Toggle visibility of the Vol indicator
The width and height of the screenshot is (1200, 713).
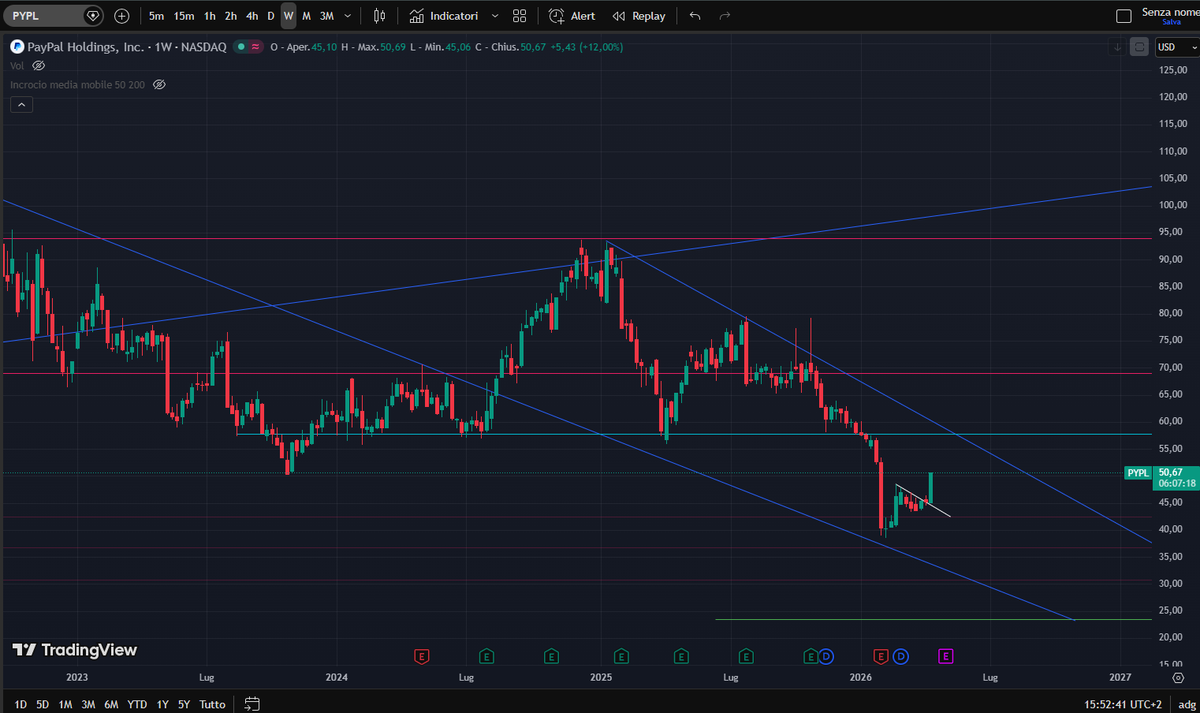click(x=39, y=65)
